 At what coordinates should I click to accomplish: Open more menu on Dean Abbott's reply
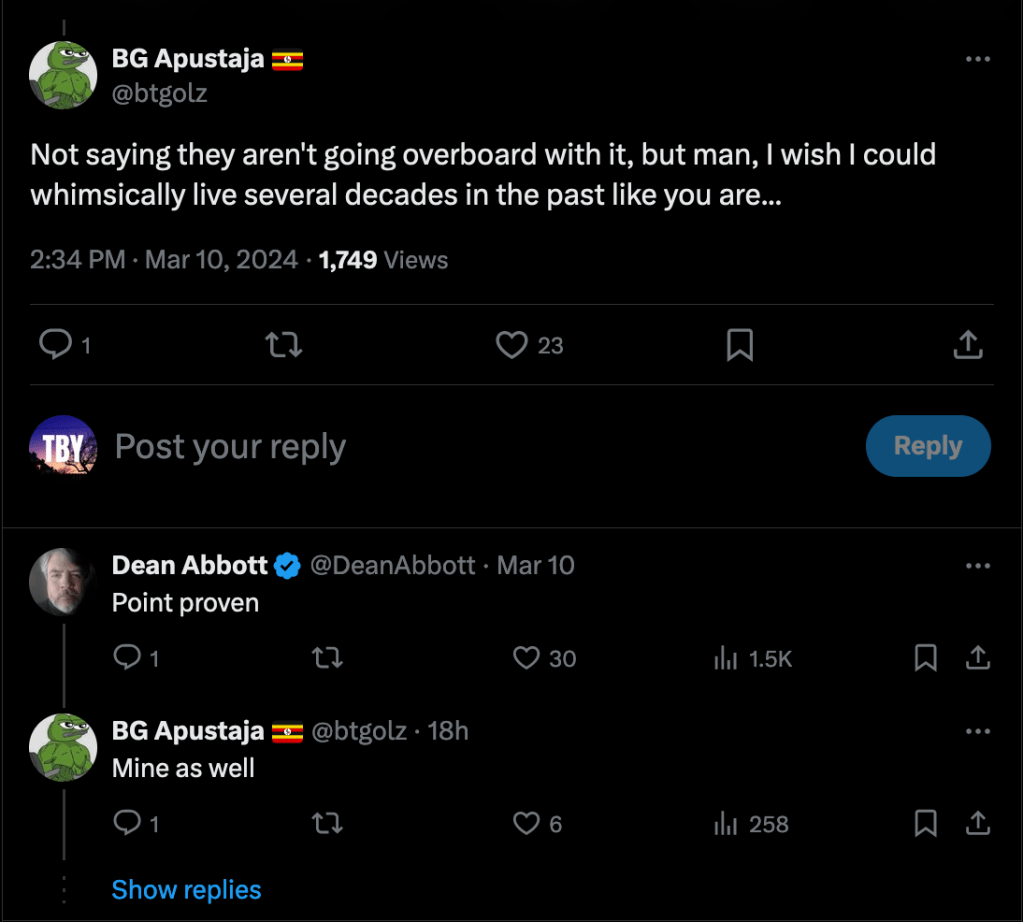[x=977, y=566]
